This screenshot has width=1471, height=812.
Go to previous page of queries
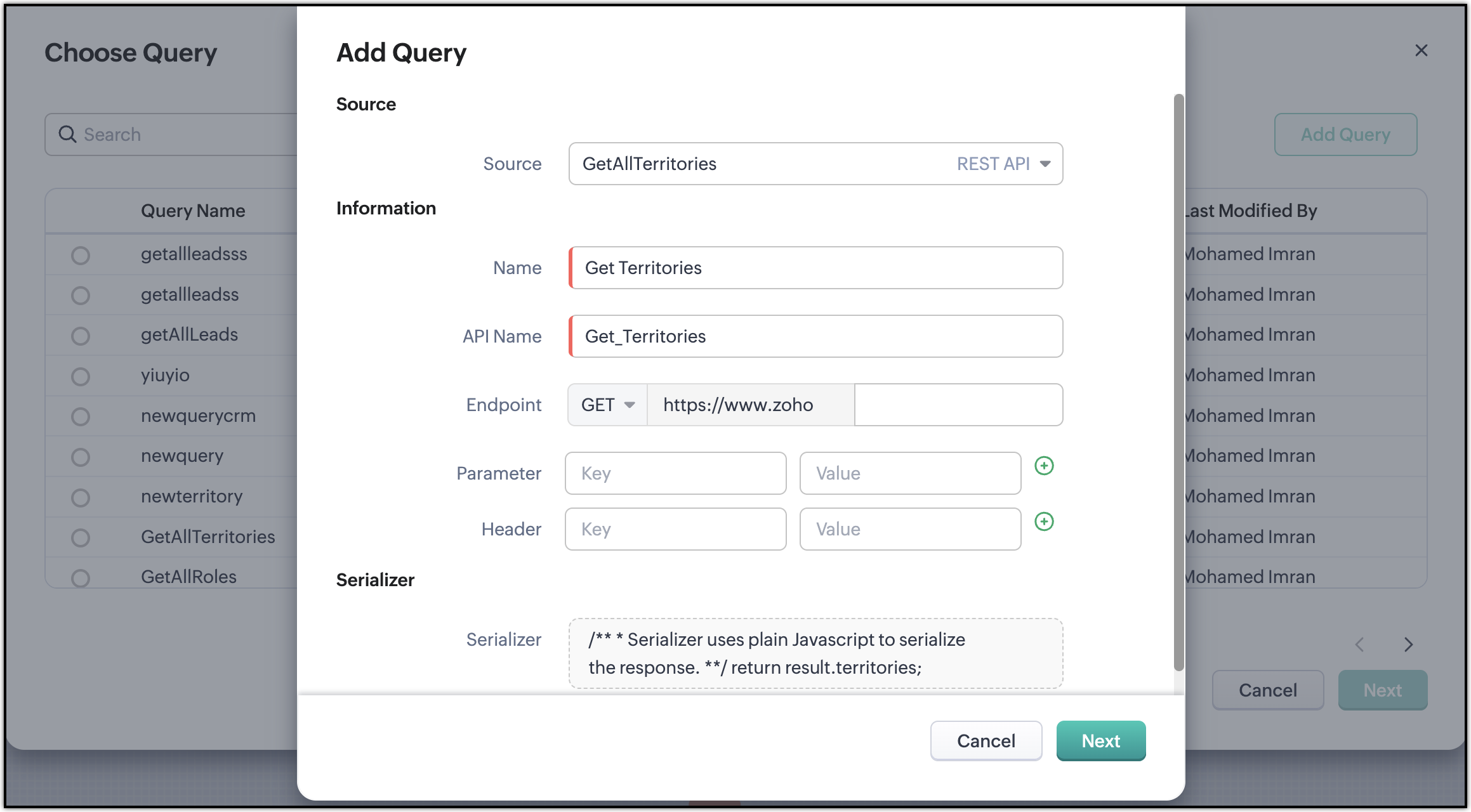point(1359,645)
